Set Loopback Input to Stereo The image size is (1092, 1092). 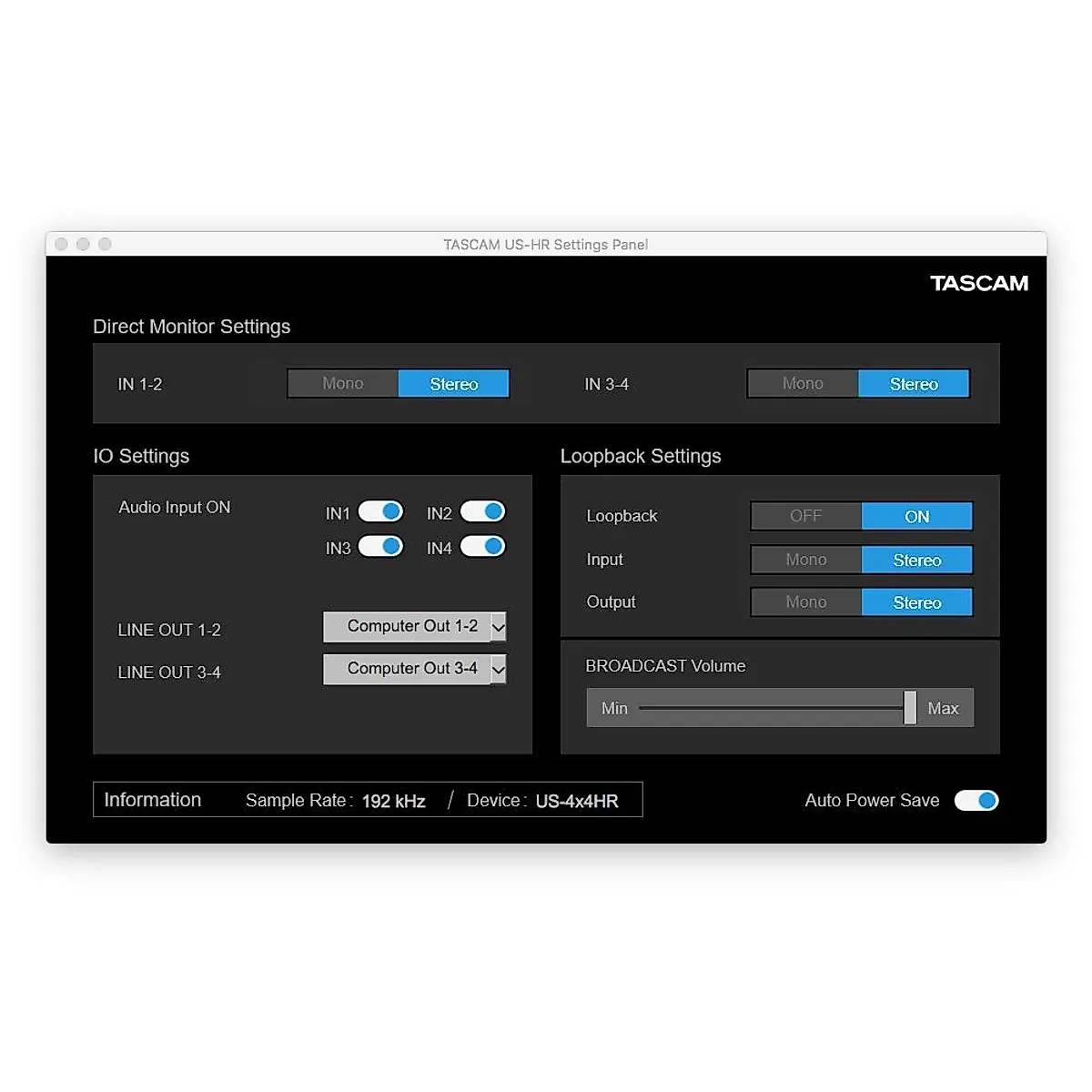tap(916, 560)
